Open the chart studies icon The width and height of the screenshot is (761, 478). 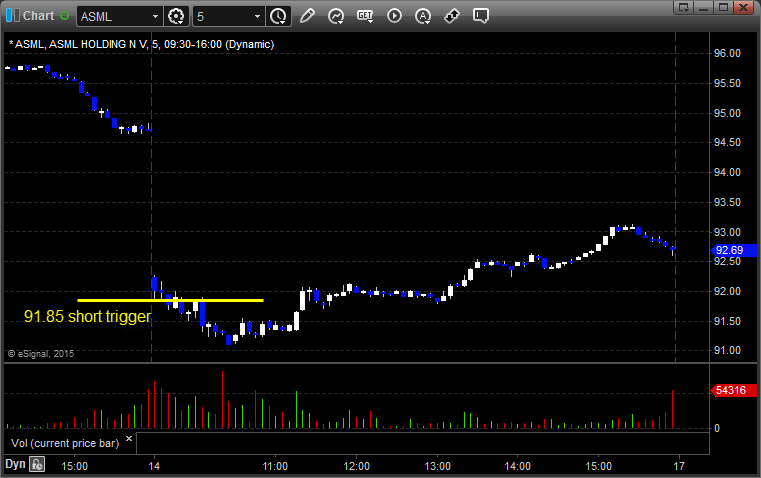336,16
